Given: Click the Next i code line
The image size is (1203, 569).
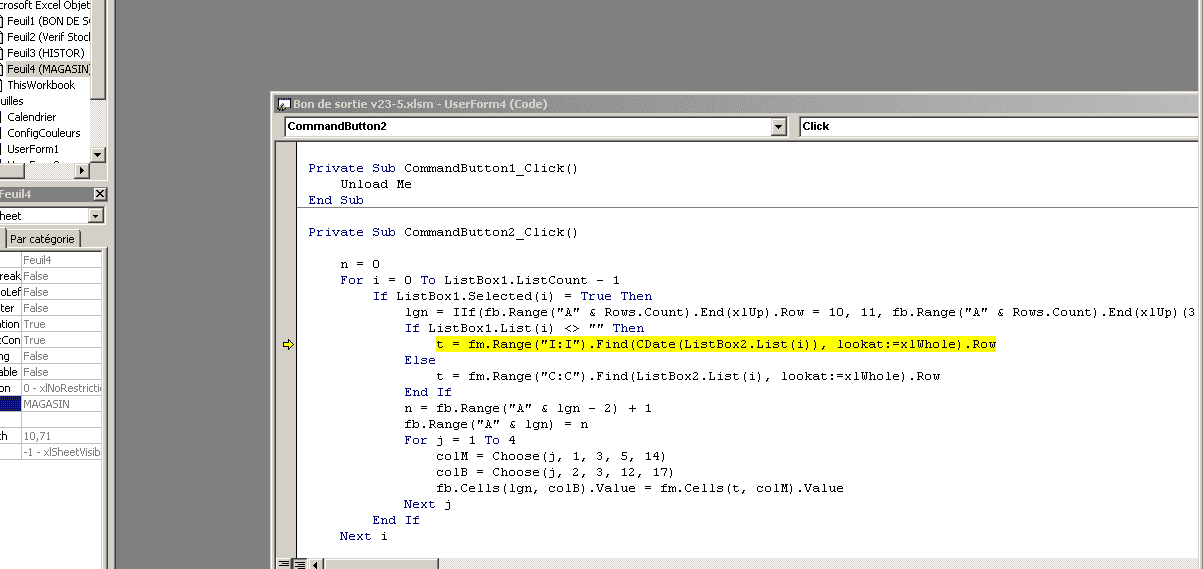Looking at the screenshot, I should 364,536.
